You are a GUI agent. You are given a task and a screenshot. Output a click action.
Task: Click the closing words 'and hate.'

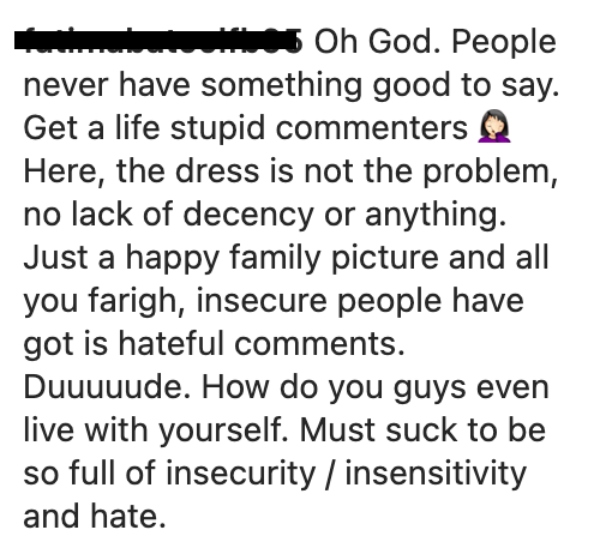(x=95, y=517)
